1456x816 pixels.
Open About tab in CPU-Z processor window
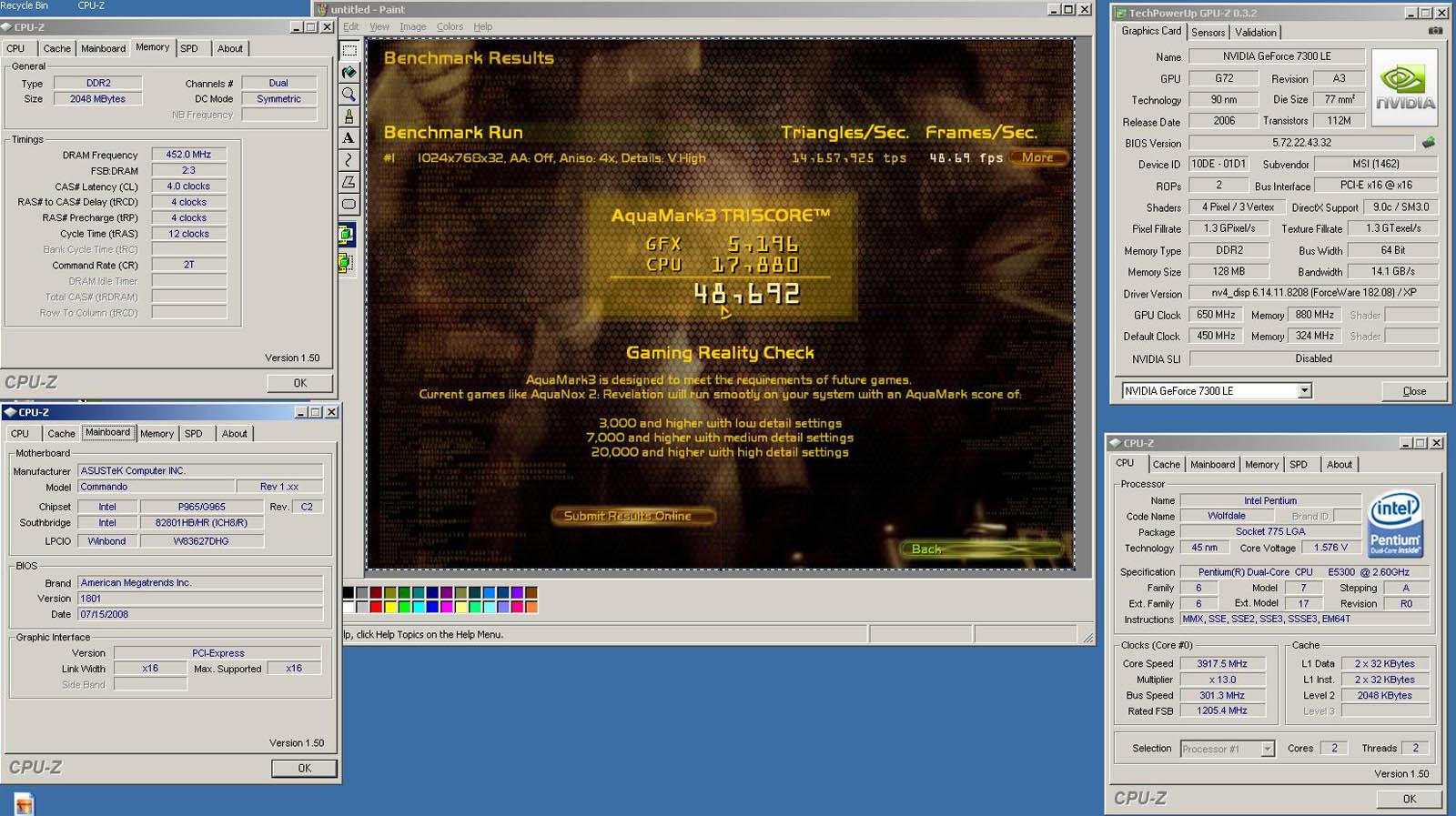pos(1339,464)
